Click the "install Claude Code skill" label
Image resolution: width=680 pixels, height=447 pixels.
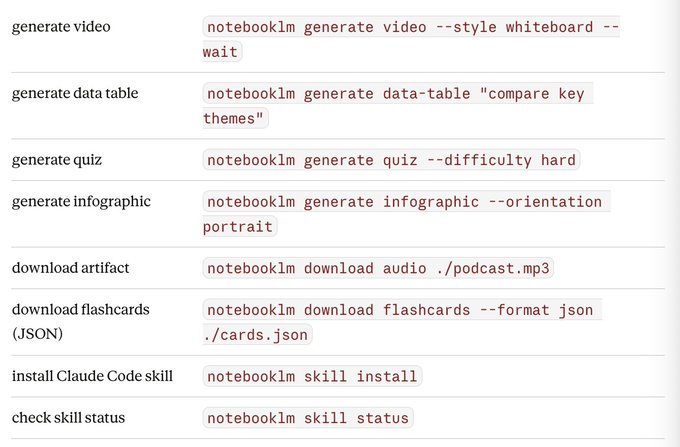(x=92, y=375)
